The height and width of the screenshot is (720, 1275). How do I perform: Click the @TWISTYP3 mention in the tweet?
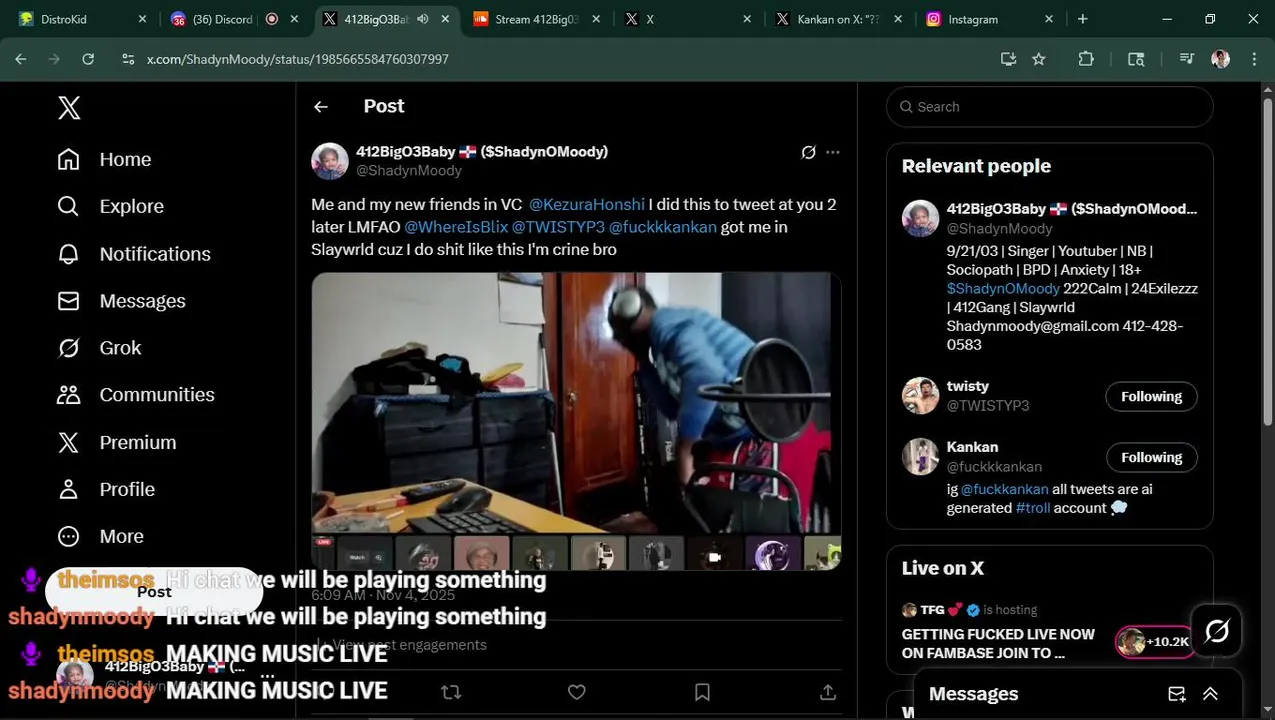coord(558,227)
